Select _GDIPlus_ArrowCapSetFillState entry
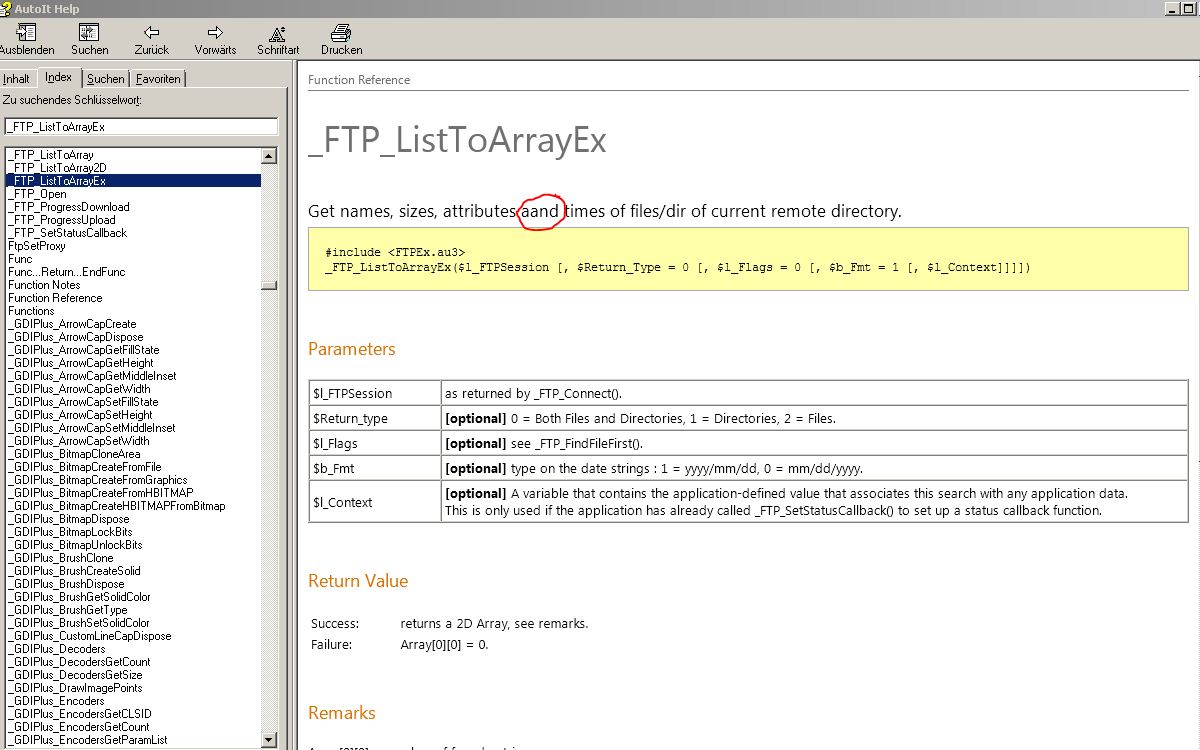Viewport: 1200px width, 750px height. point(83,402)
